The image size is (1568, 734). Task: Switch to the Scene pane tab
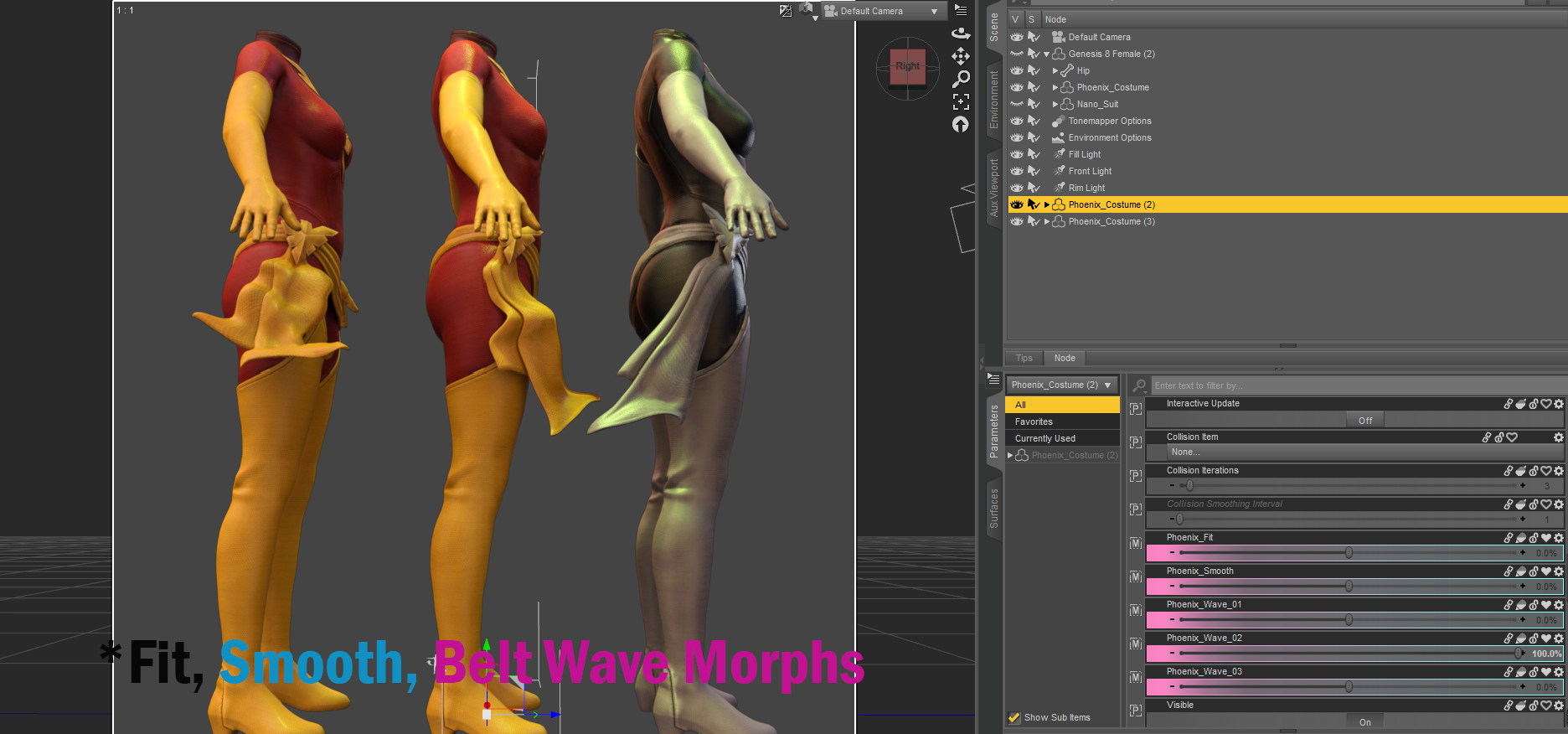[x=994, y=27]
